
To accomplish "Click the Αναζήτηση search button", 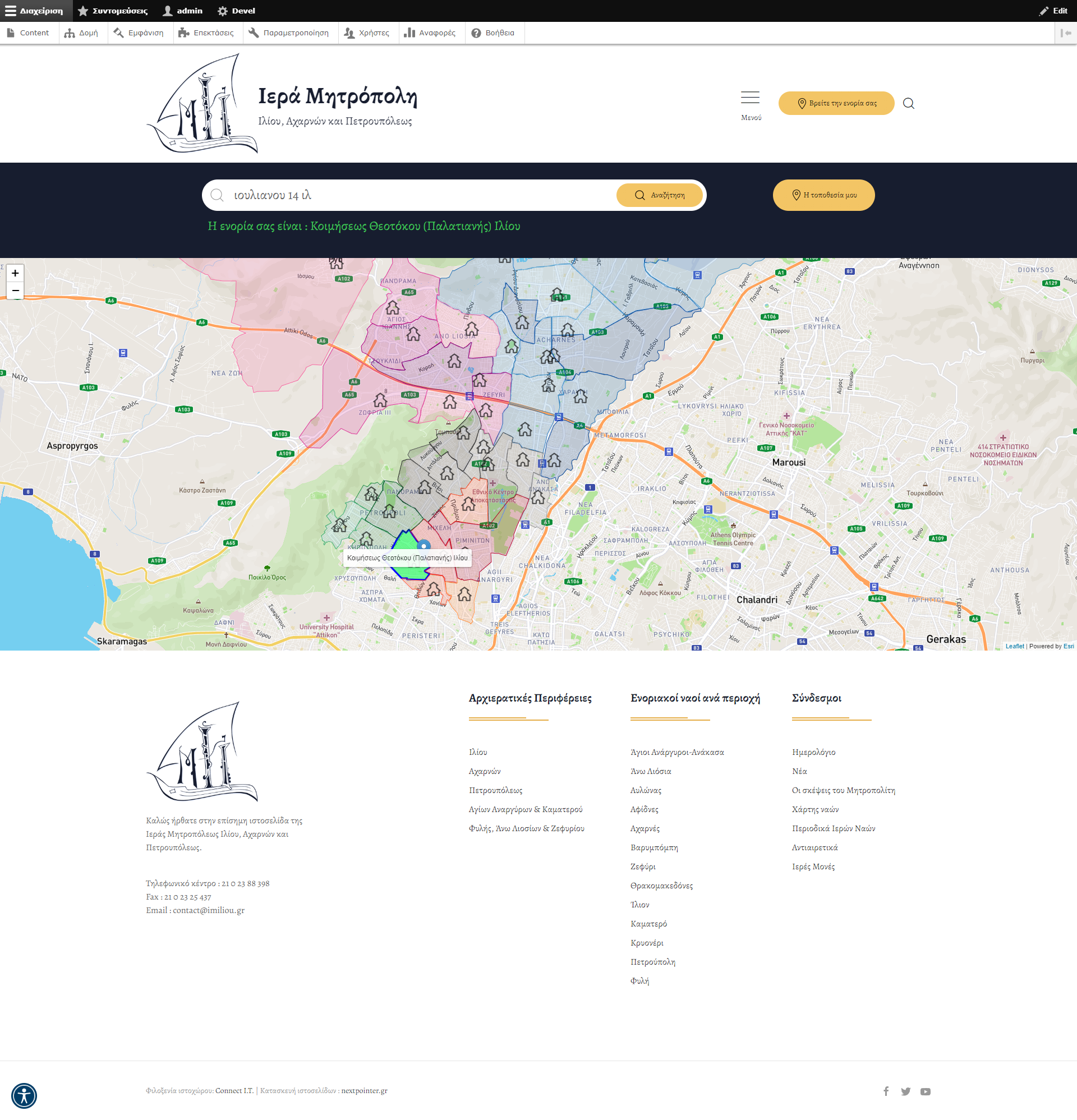I will point(659,195).
